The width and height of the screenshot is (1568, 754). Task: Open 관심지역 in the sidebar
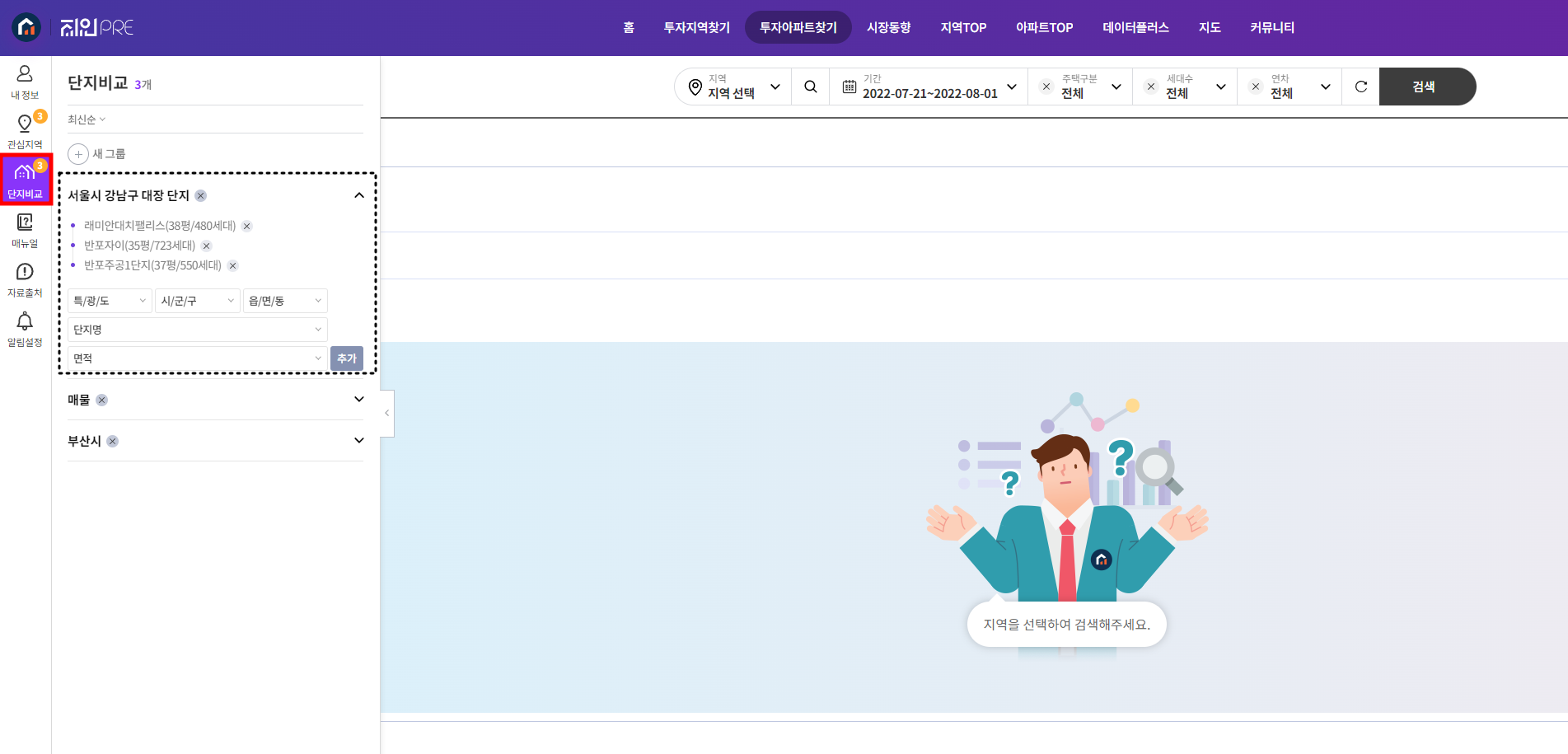tap(25, 131)
